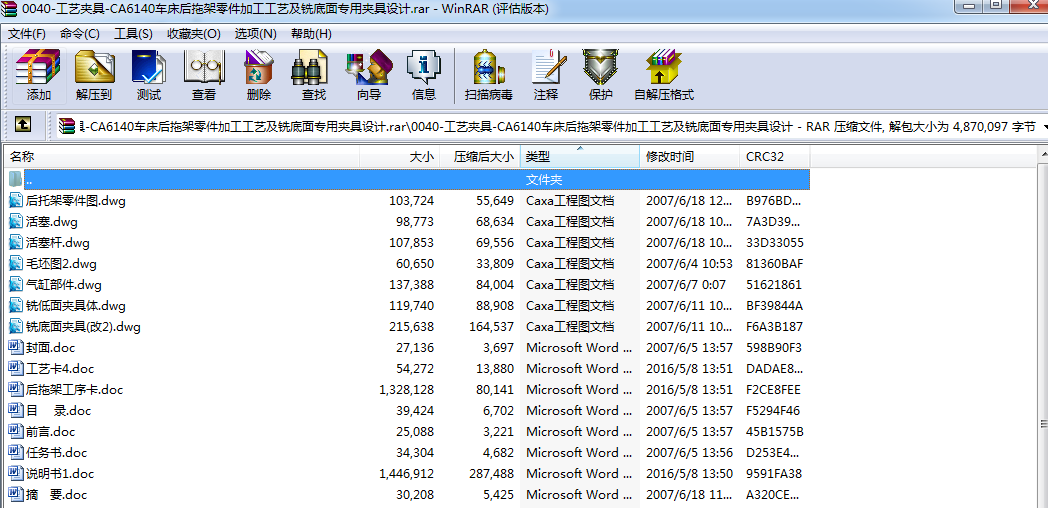Sort by the 类型 column header
The image size is (1048, 508).
(579, 157)
